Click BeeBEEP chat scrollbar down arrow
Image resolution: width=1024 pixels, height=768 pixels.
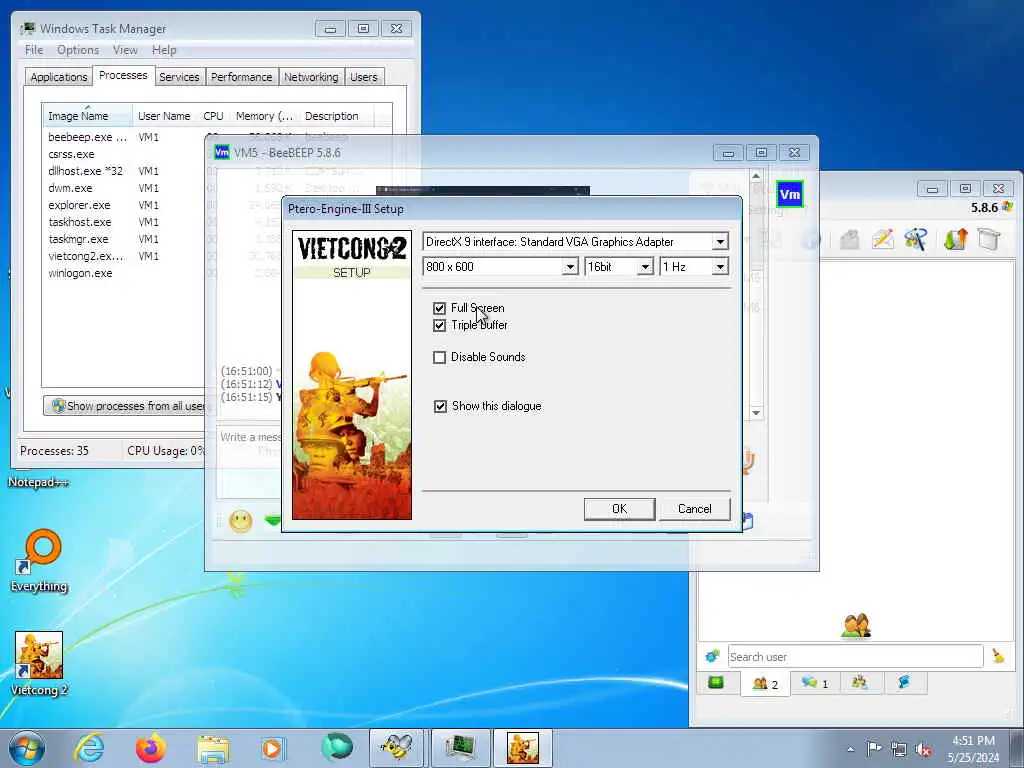[756, 413]
